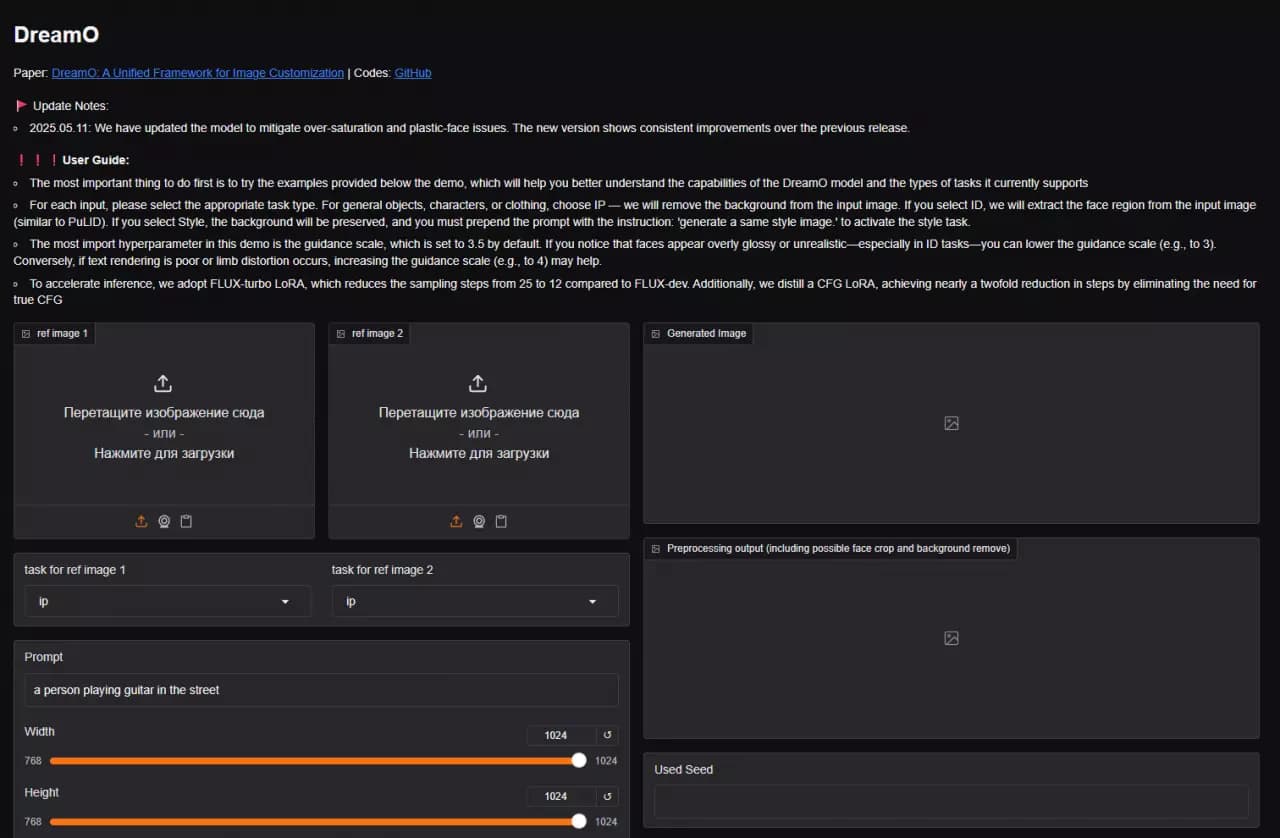Click the "task for ref image 1" label
The image size is (1280, 838).
tap(75, 570)
